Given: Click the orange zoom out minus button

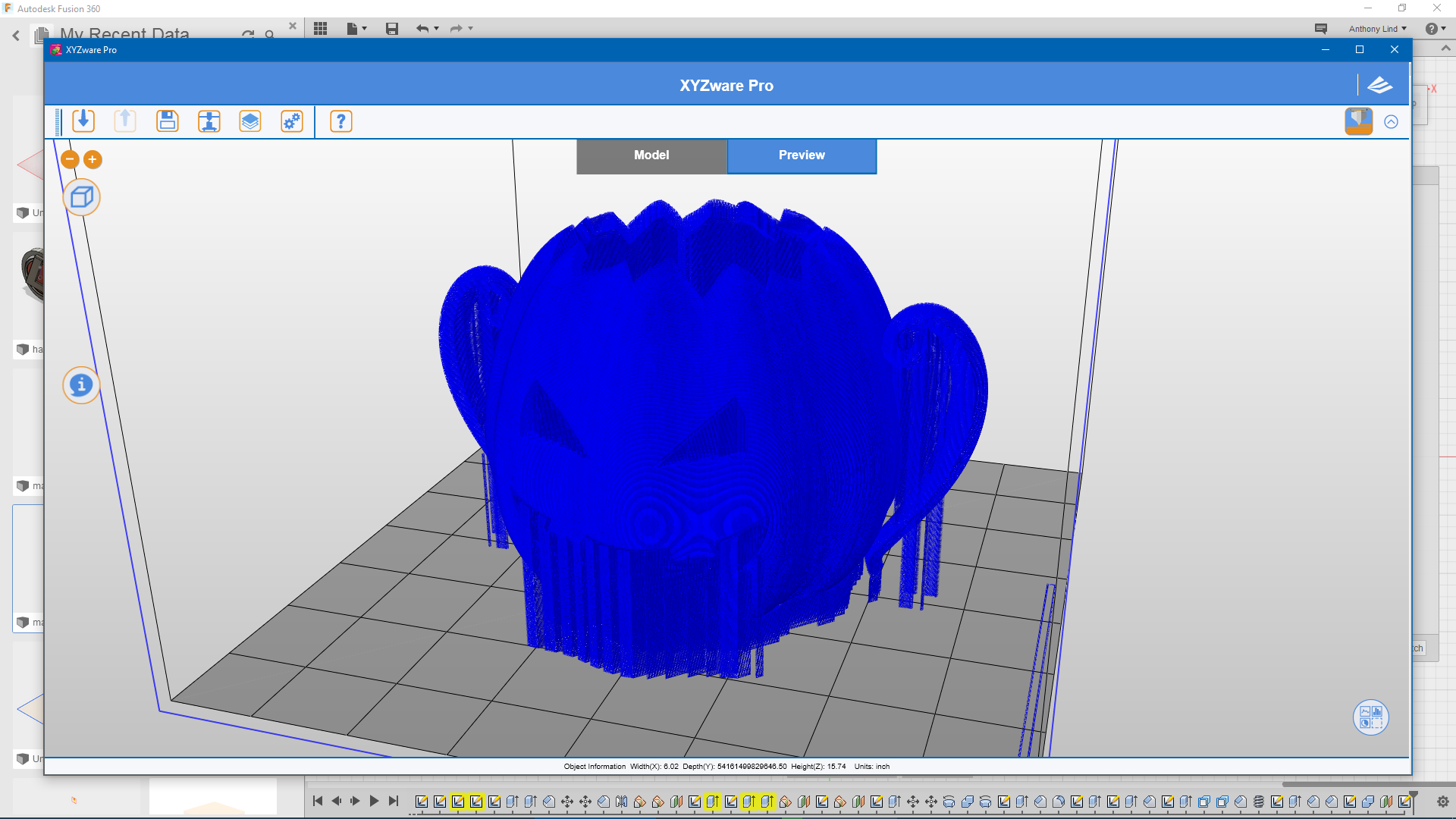Looking at the screenshot, I should click(70, 159).
